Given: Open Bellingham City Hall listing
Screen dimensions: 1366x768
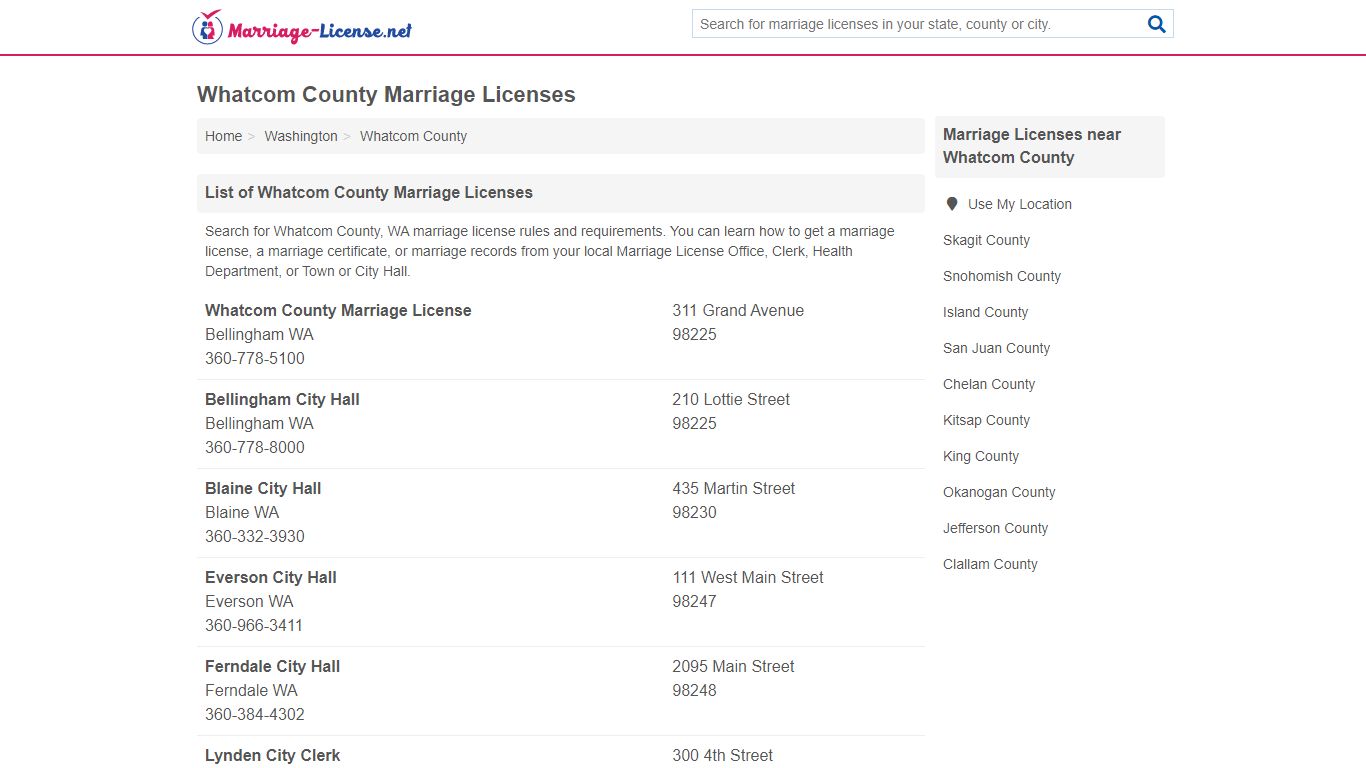Looking at the screenshot, I should coord(282,399).
